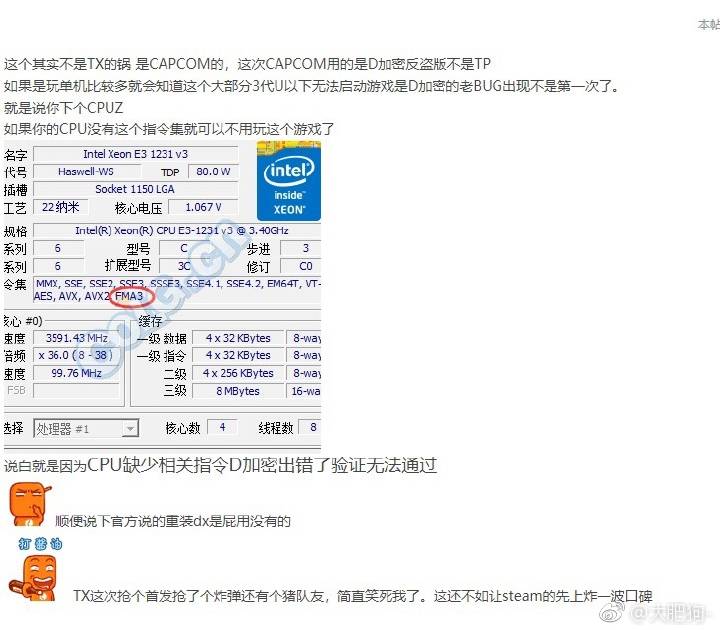The height and width of the screenshot is (630, 720).
Task: Click the line '就是说你下个CPUZ'
Action: 63,108
